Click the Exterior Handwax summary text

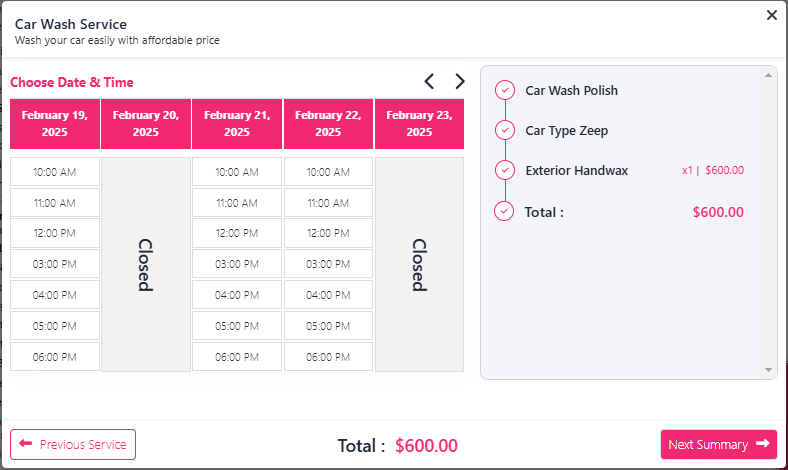point(576,171)
